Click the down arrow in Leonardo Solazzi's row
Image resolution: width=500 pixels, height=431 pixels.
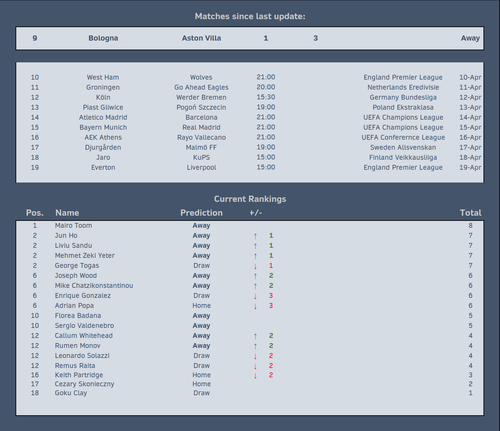[x=255, y=356]
